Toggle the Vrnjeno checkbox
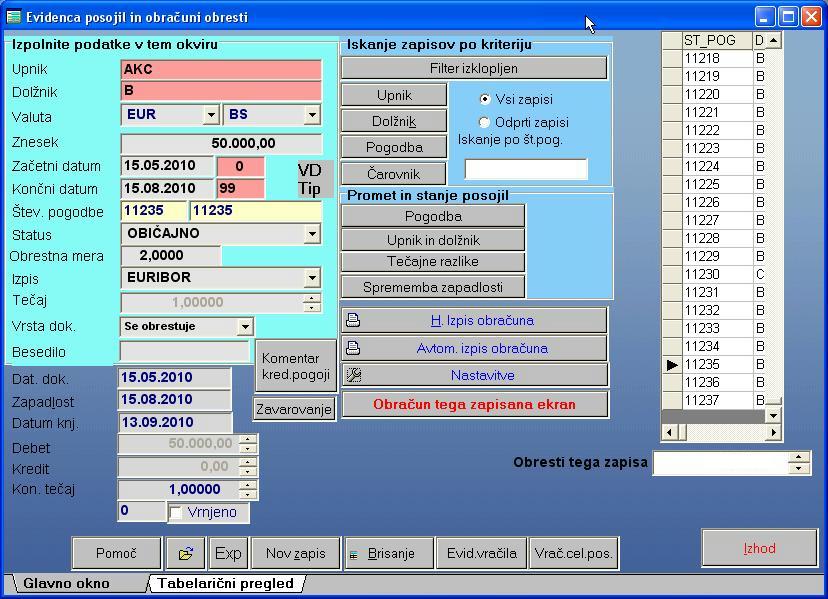This screenshot has width=828, height=599. pos(176,512)
